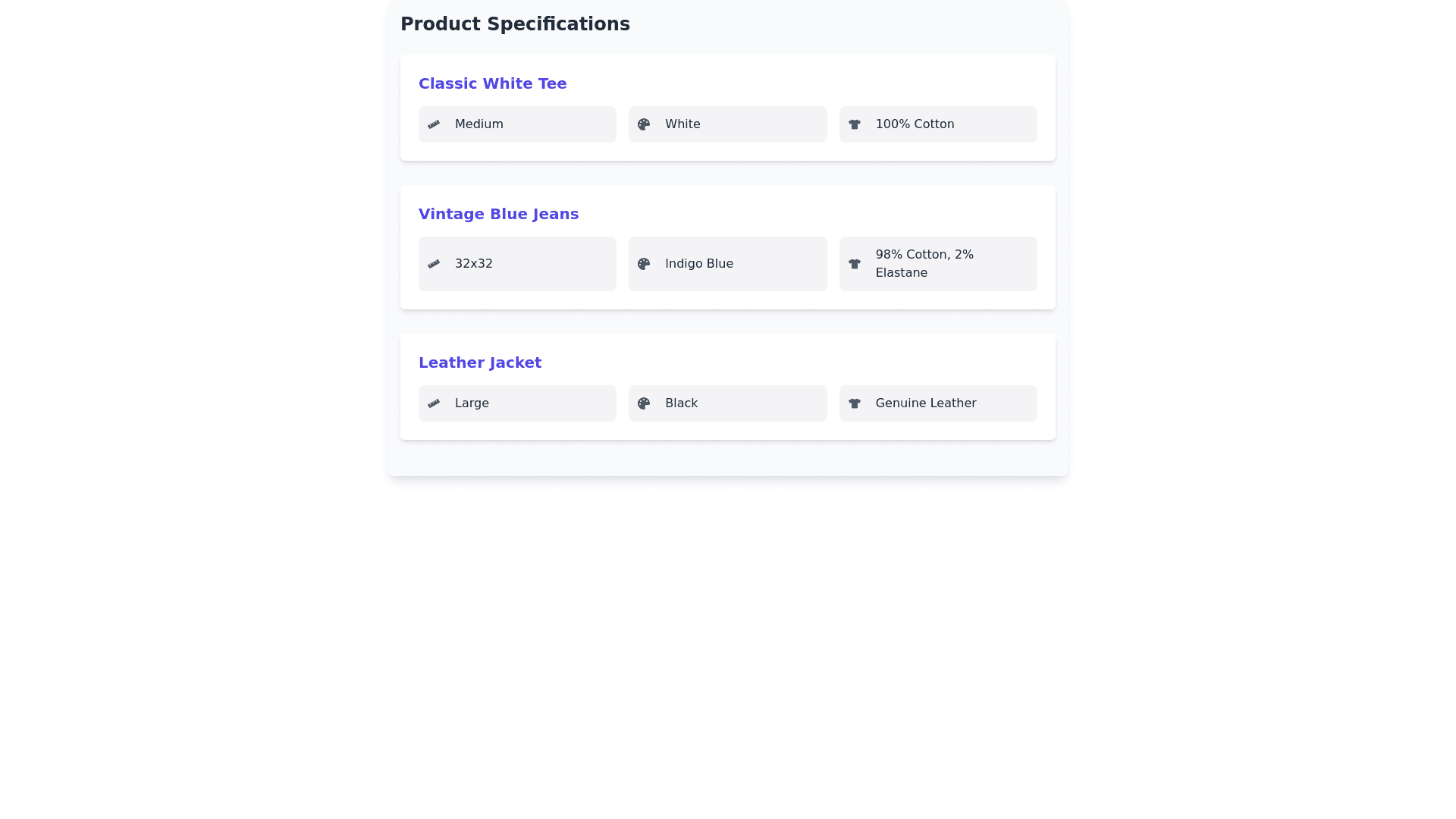
Task: Click the 32x32 size text
Action: point(473,264)
